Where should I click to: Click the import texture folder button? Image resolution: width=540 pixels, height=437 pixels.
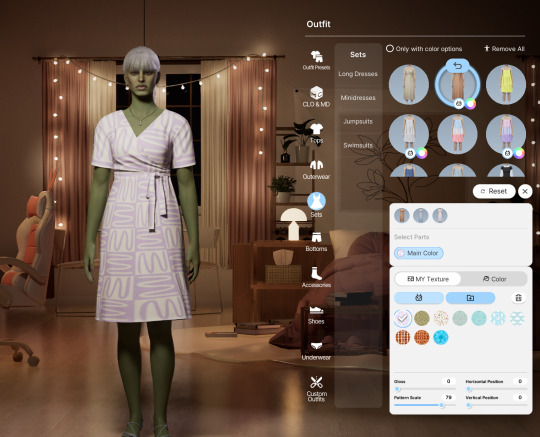pos(470,298)
